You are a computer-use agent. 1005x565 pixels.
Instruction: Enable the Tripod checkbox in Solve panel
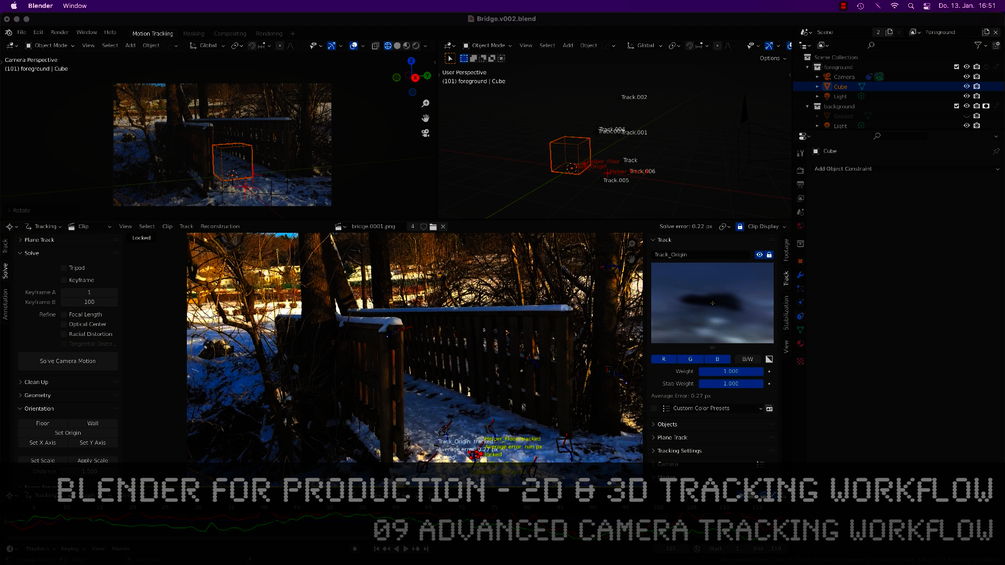point(63,268)
